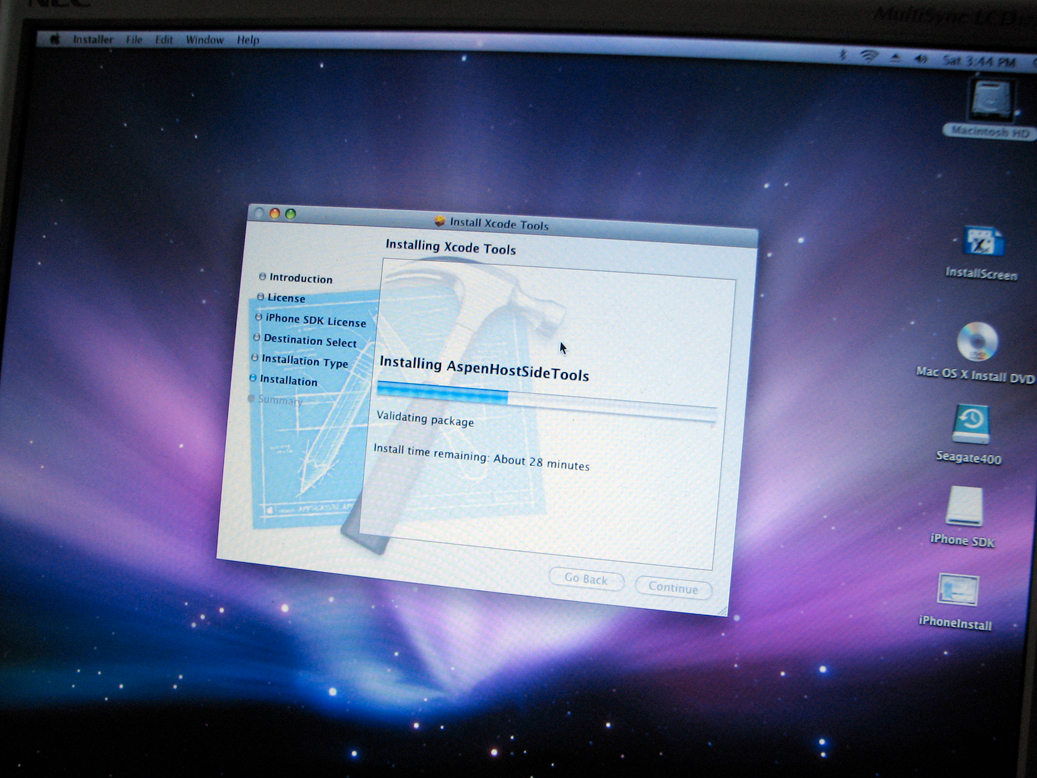Zoom the Install Xcode Tools window
Image resolution: width=1037 pixels, height=778 pixels.
click(x=290, y=214)
